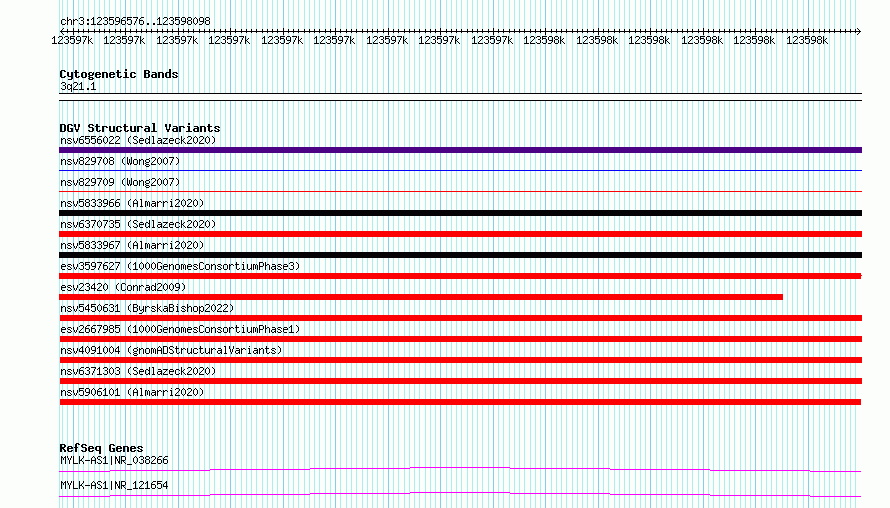Click the last 123598k ruler tick label

click(807, 40)
